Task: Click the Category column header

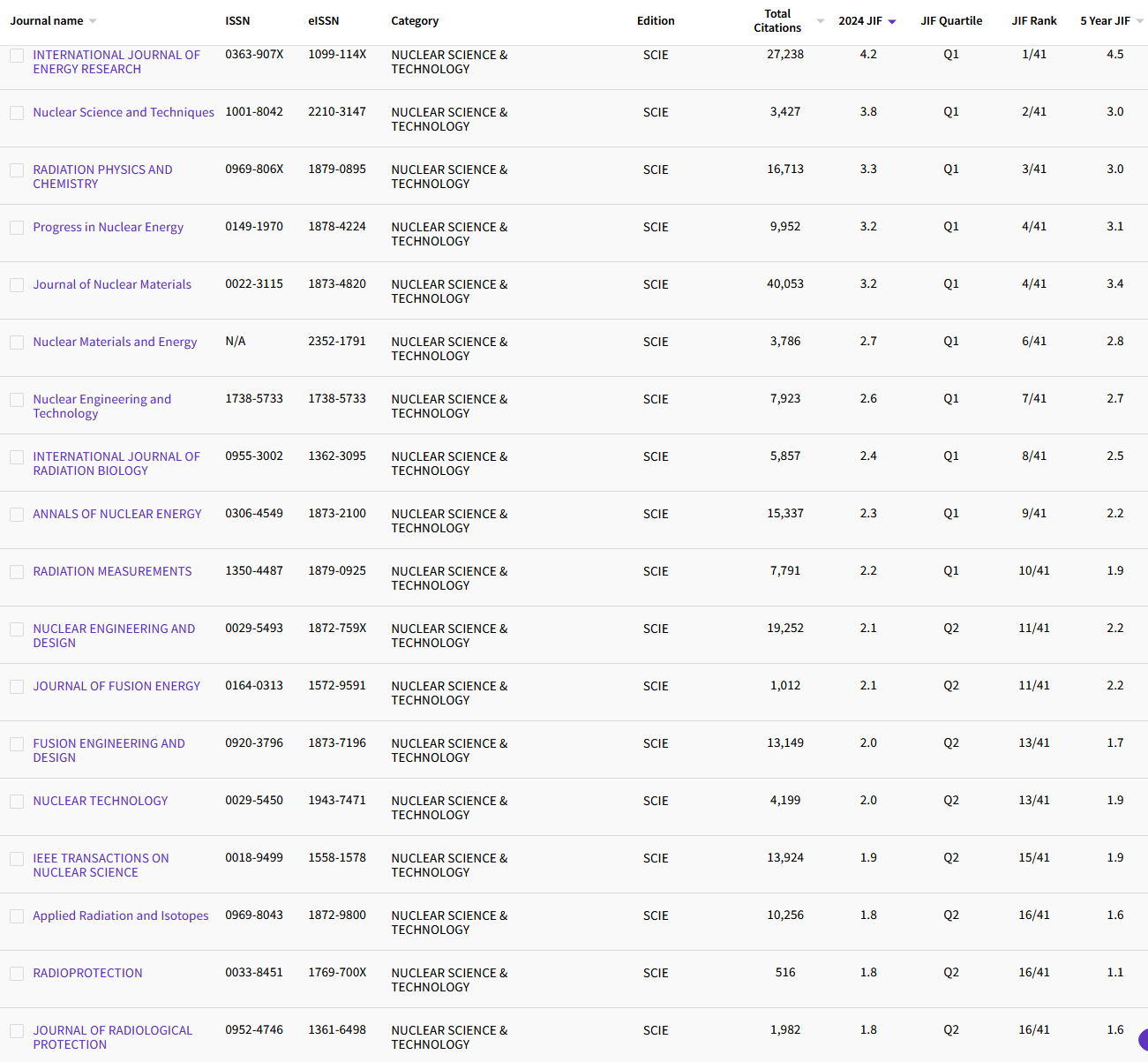Action: (415, 21)
